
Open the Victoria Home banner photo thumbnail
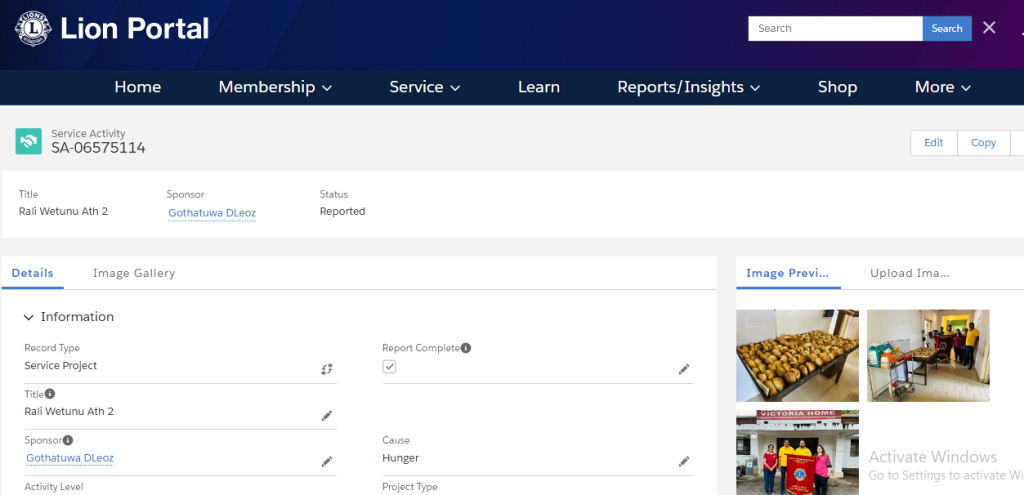coord(797,453)
